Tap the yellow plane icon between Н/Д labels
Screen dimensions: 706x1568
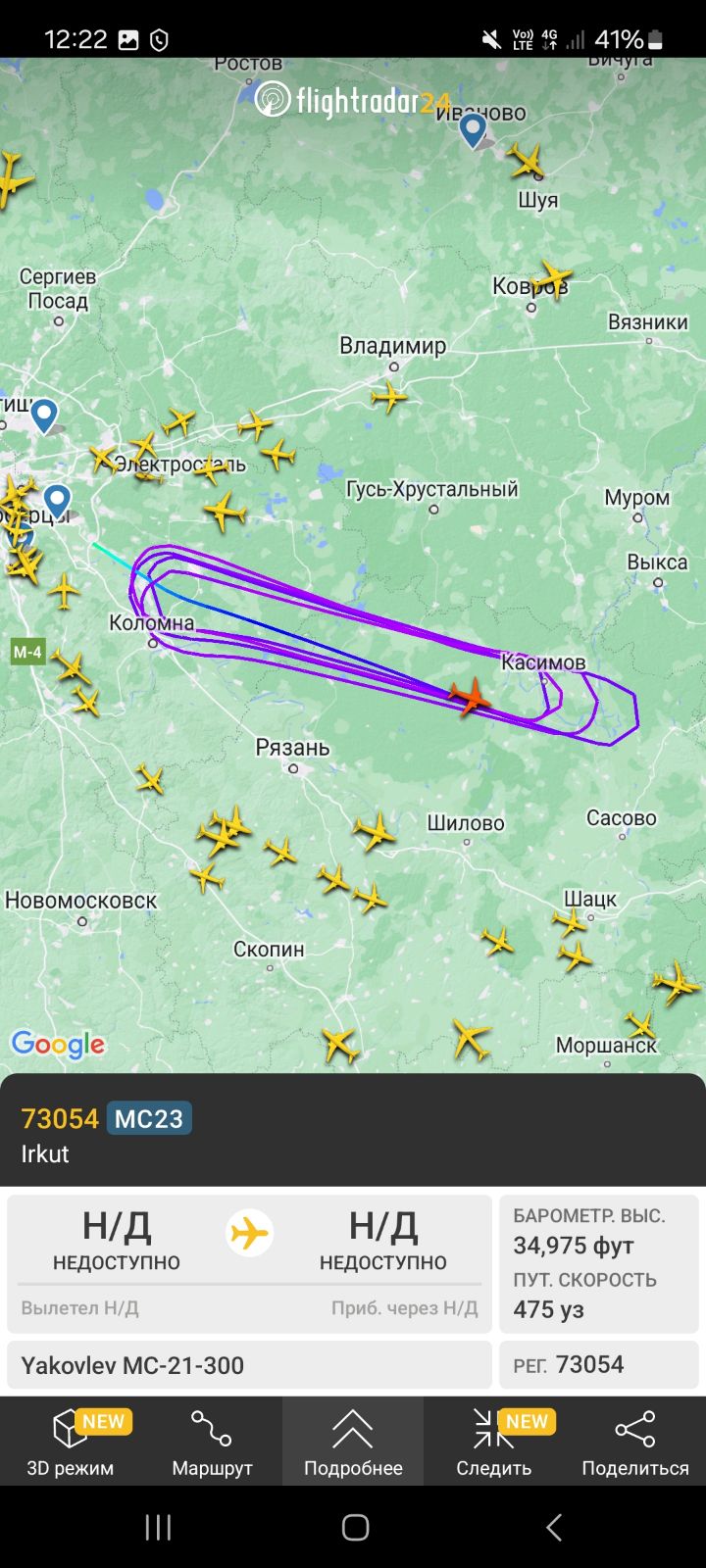coord(250,1233)
